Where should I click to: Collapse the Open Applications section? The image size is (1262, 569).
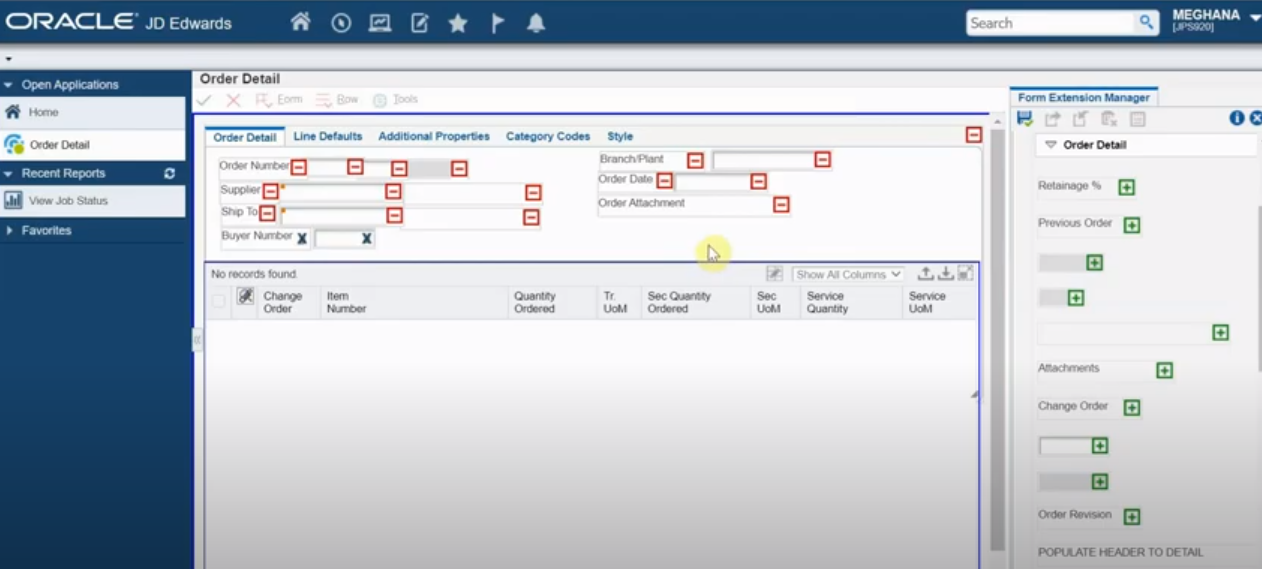pyautogui.click(x=9, y=85)
